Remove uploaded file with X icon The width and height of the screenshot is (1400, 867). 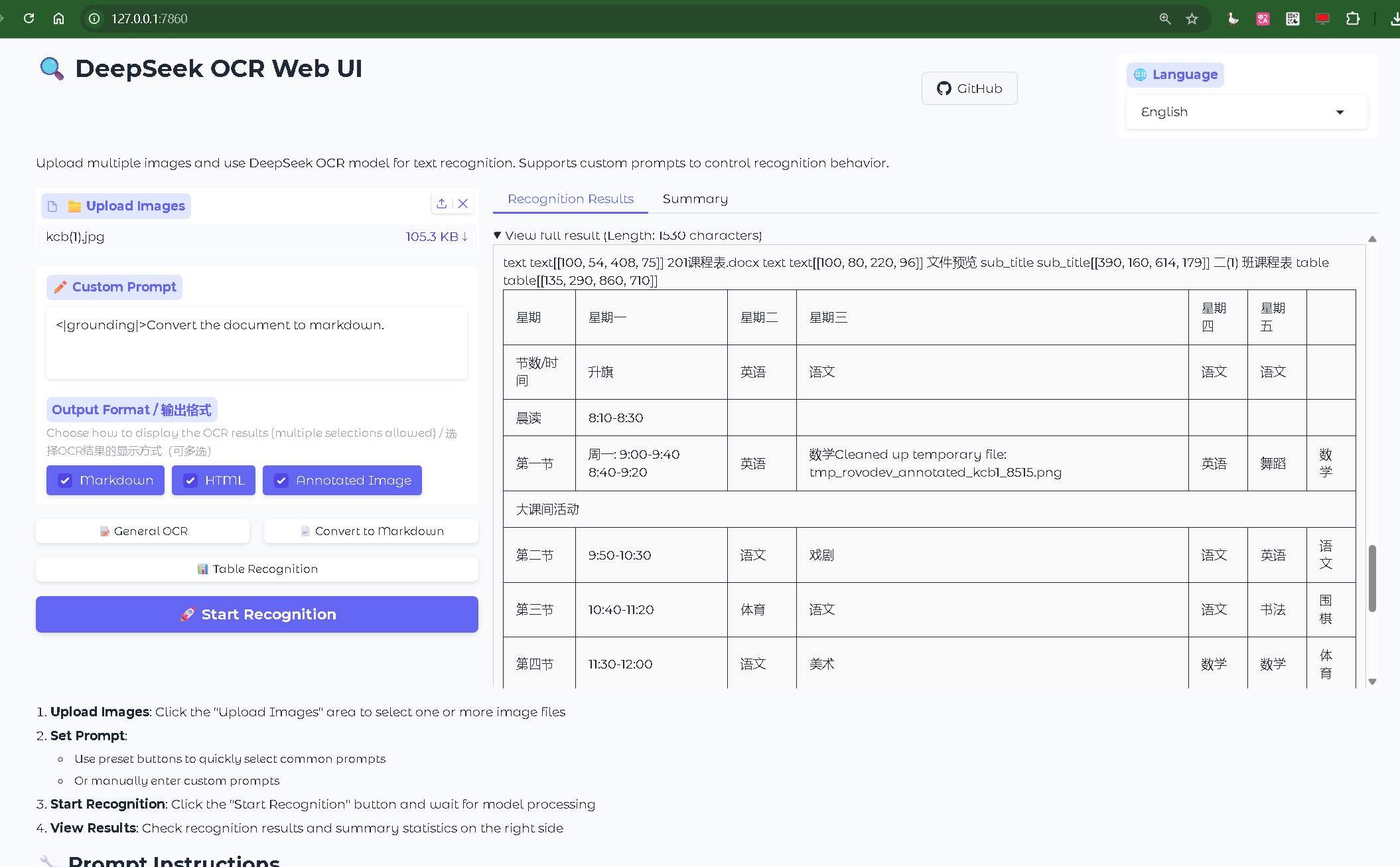click(x=463, y=204)
